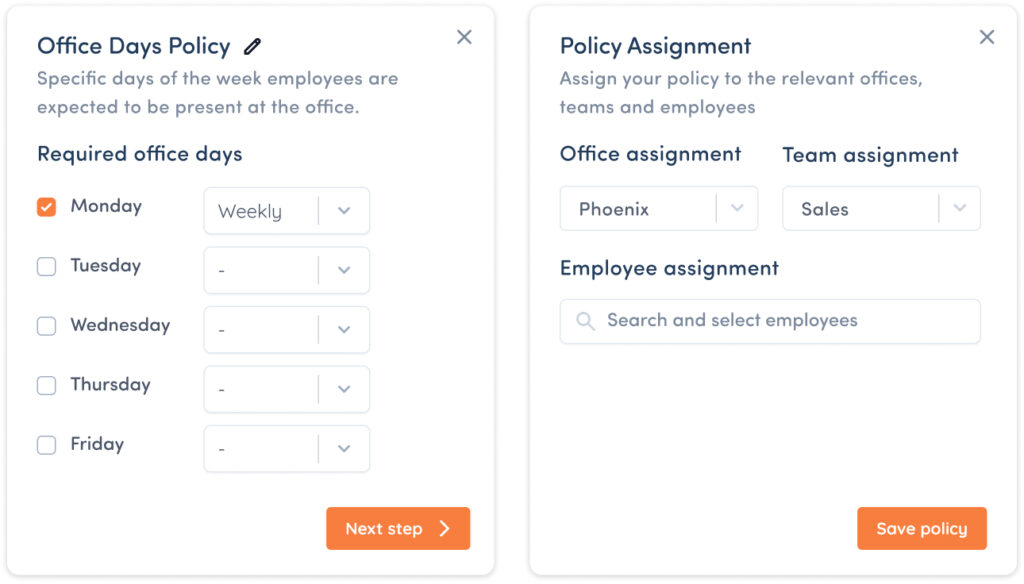Focus the Search and select employees field
1024x584 pixels.
770,321
